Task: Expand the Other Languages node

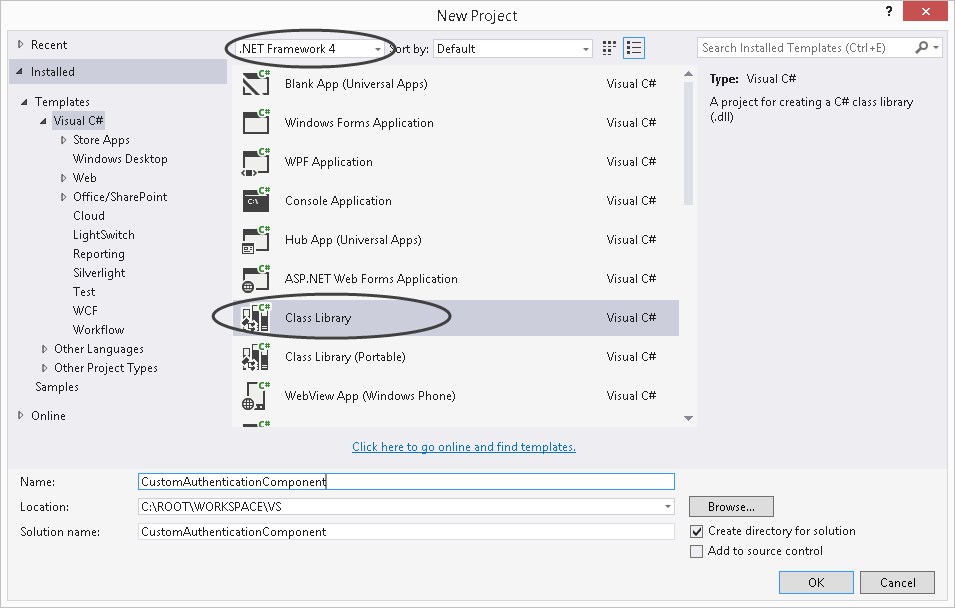Action: [44, 349]
